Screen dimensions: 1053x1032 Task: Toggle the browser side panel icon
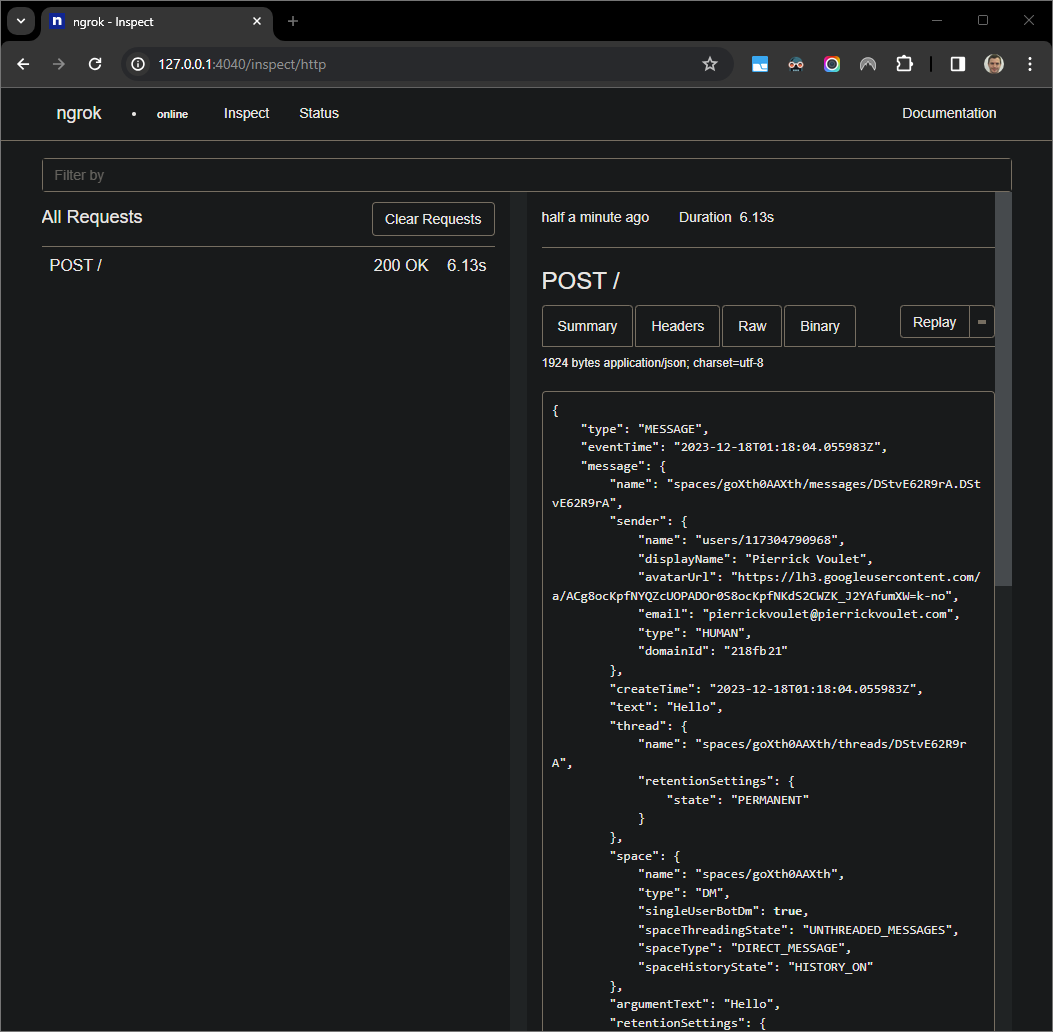tap(957, 63)
